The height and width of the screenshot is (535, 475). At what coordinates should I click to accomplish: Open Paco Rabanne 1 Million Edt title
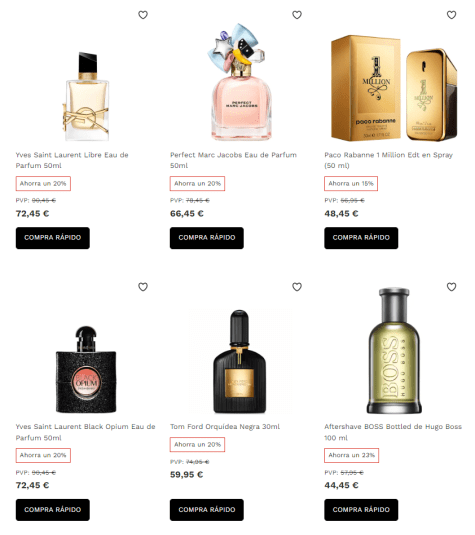(388, 160)
